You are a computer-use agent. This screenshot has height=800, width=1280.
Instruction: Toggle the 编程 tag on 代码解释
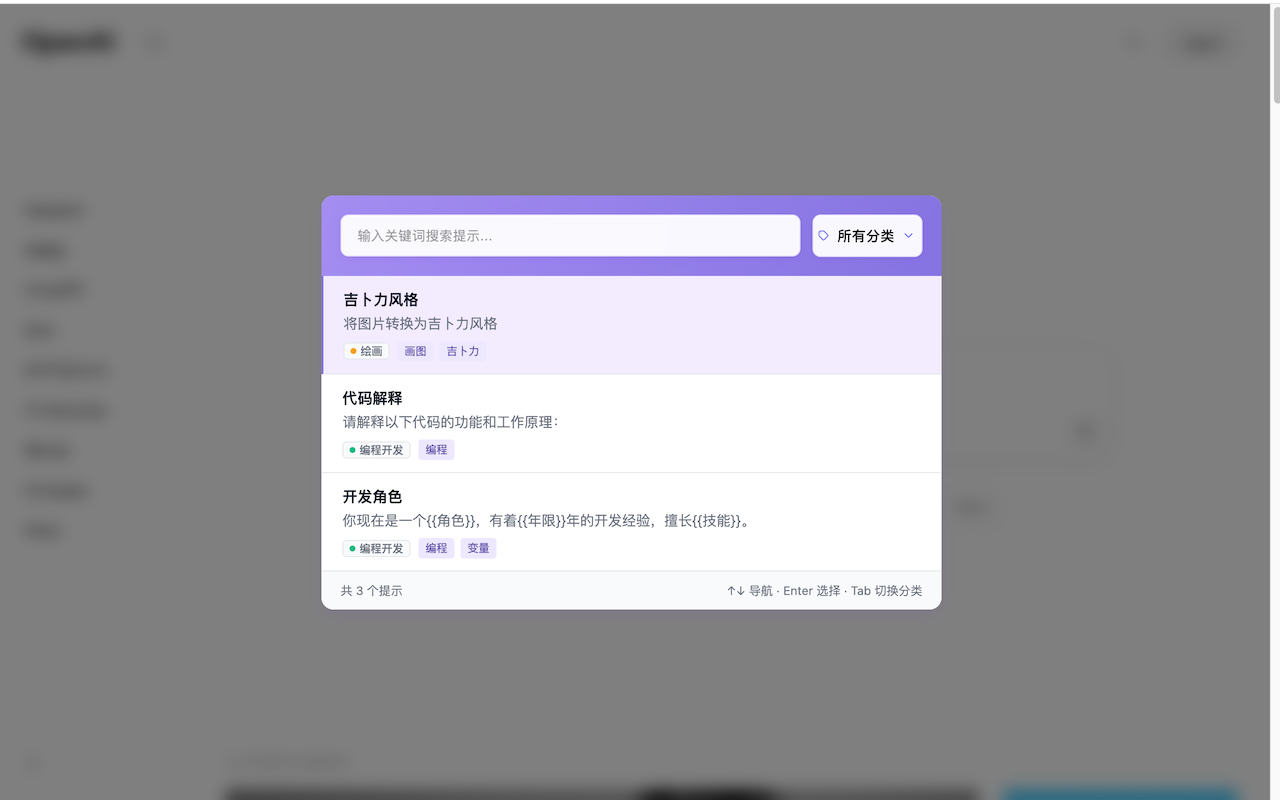436,450
